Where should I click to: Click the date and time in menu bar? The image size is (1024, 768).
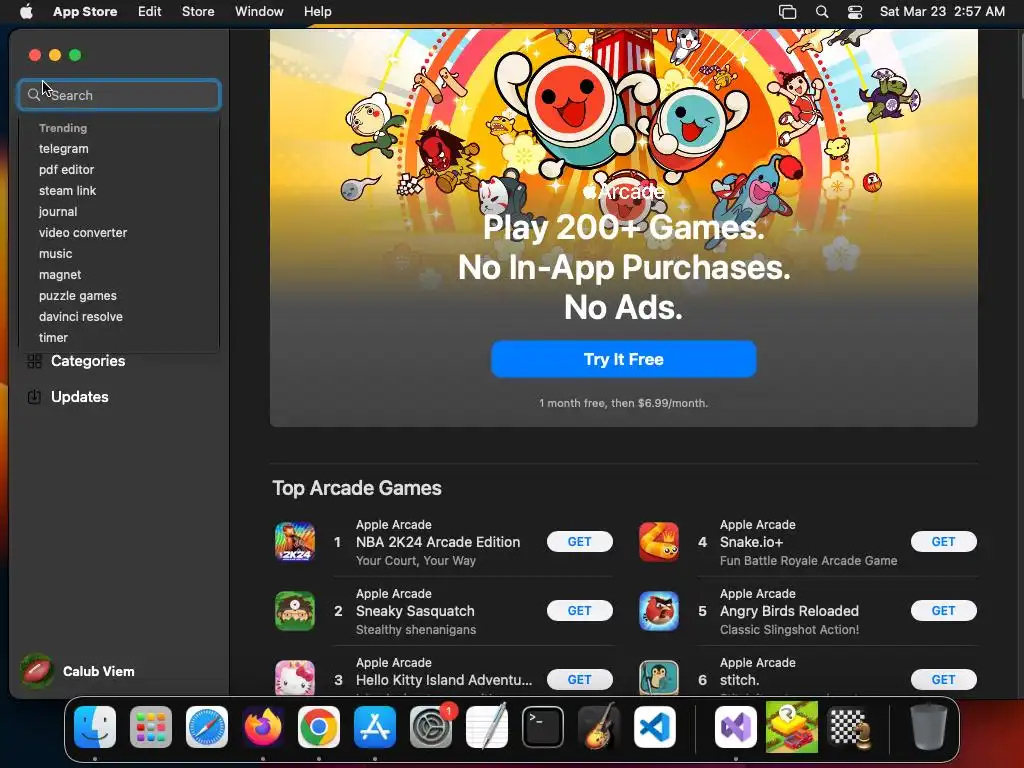tap(942, 11)
